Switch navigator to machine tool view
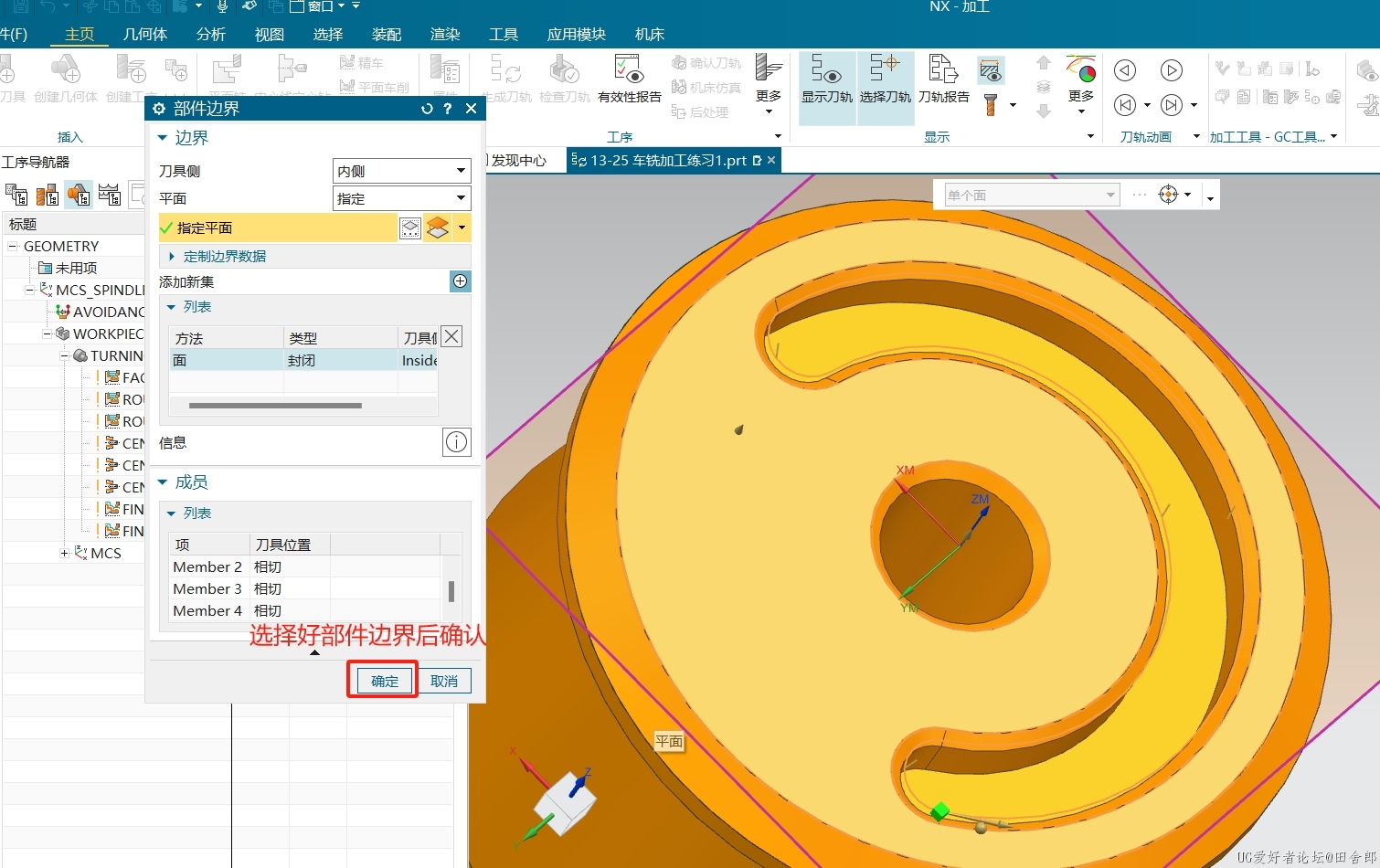Viewport: 1380px width, 868px height. pyautogui.click(x=48, y=195)
